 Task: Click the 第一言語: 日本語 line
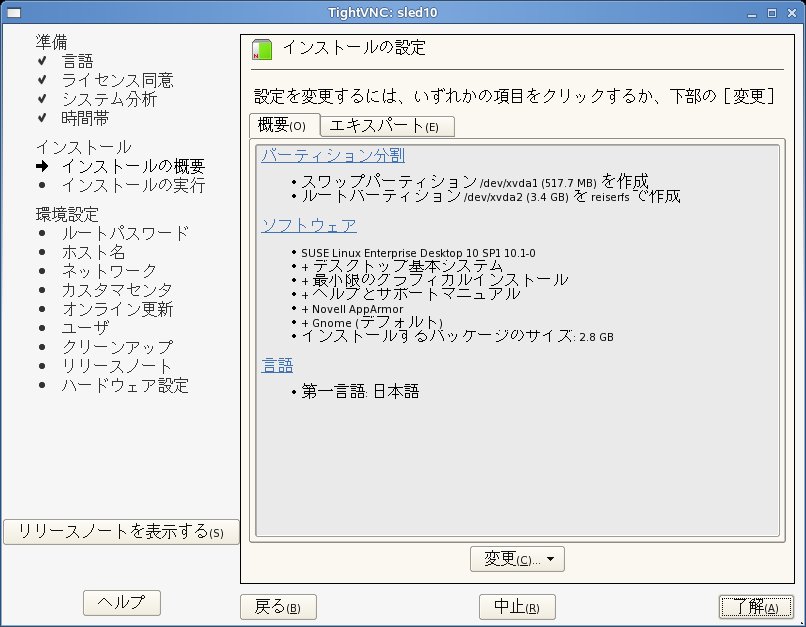pyautogui.click(x=360, y=392)
